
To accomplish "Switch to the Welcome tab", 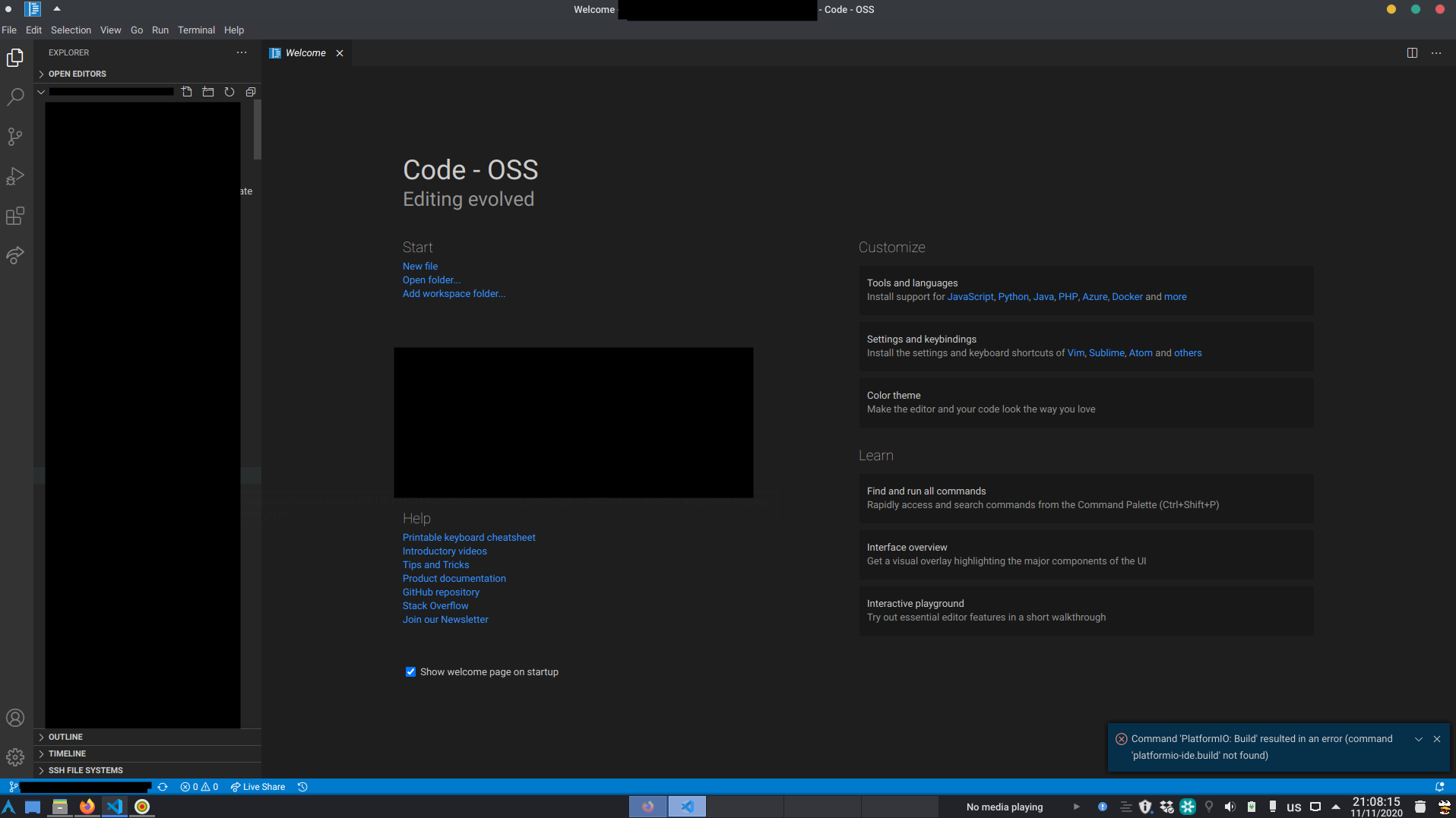I will point(305,52).
